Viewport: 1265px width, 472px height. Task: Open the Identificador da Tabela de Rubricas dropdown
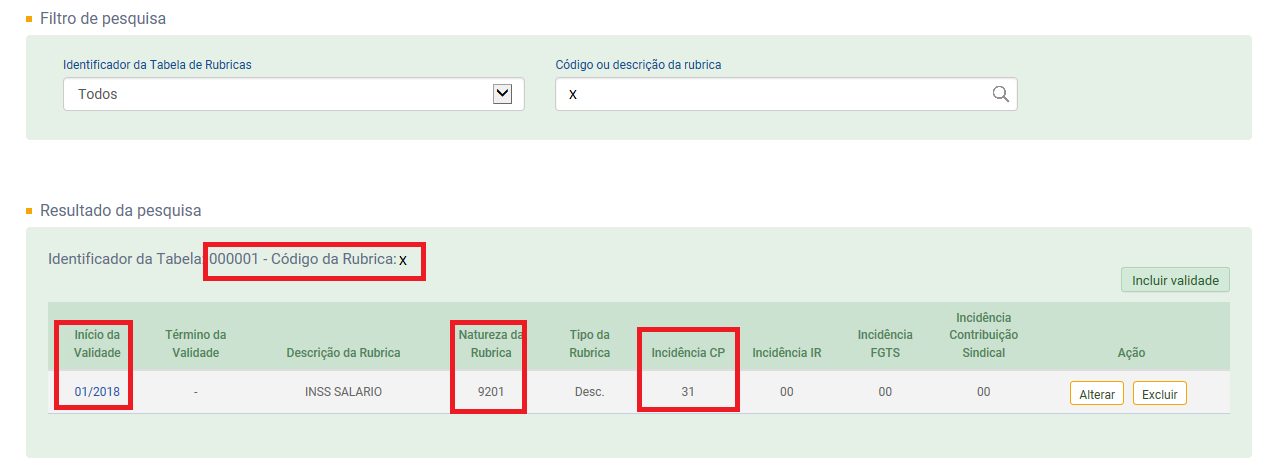[x=294, y=94]
